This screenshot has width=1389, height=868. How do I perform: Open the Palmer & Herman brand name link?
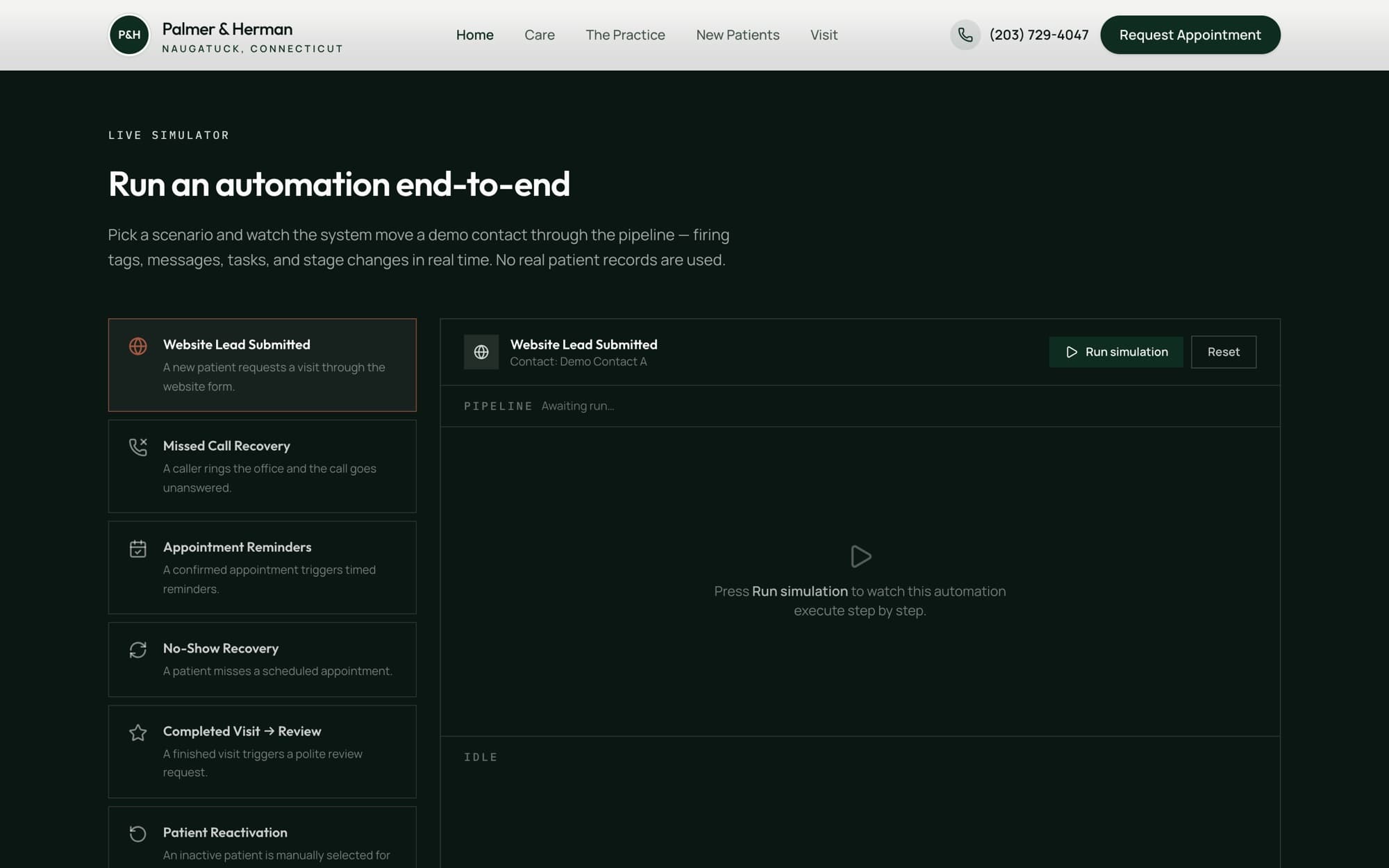tap(227, 29)
